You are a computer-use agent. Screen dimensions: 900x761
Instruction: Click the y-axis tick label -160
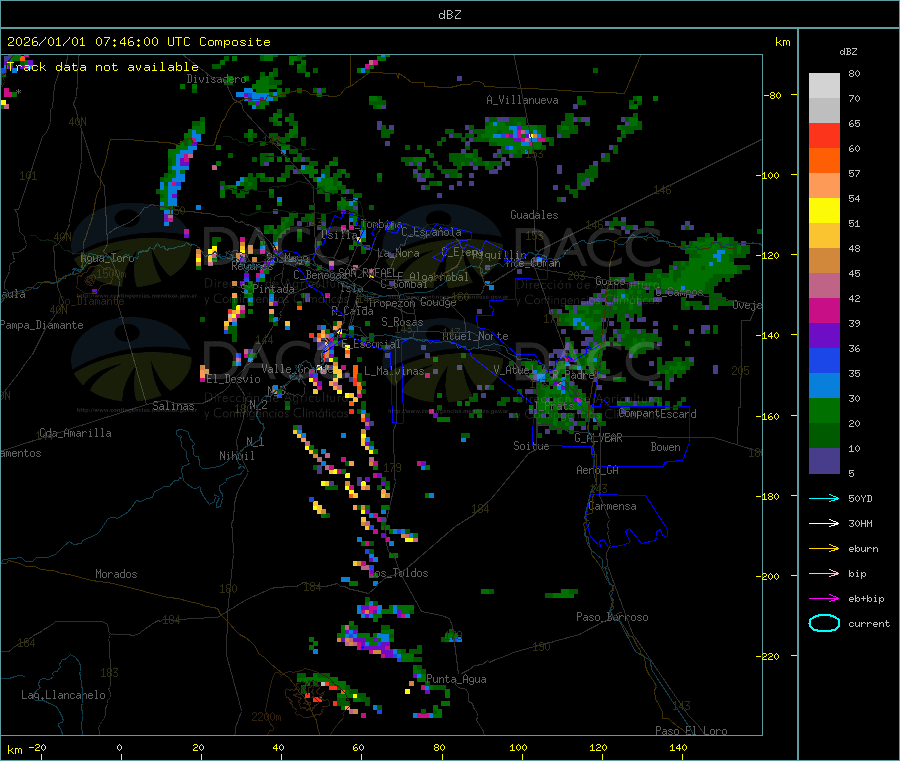pos(768,416)
